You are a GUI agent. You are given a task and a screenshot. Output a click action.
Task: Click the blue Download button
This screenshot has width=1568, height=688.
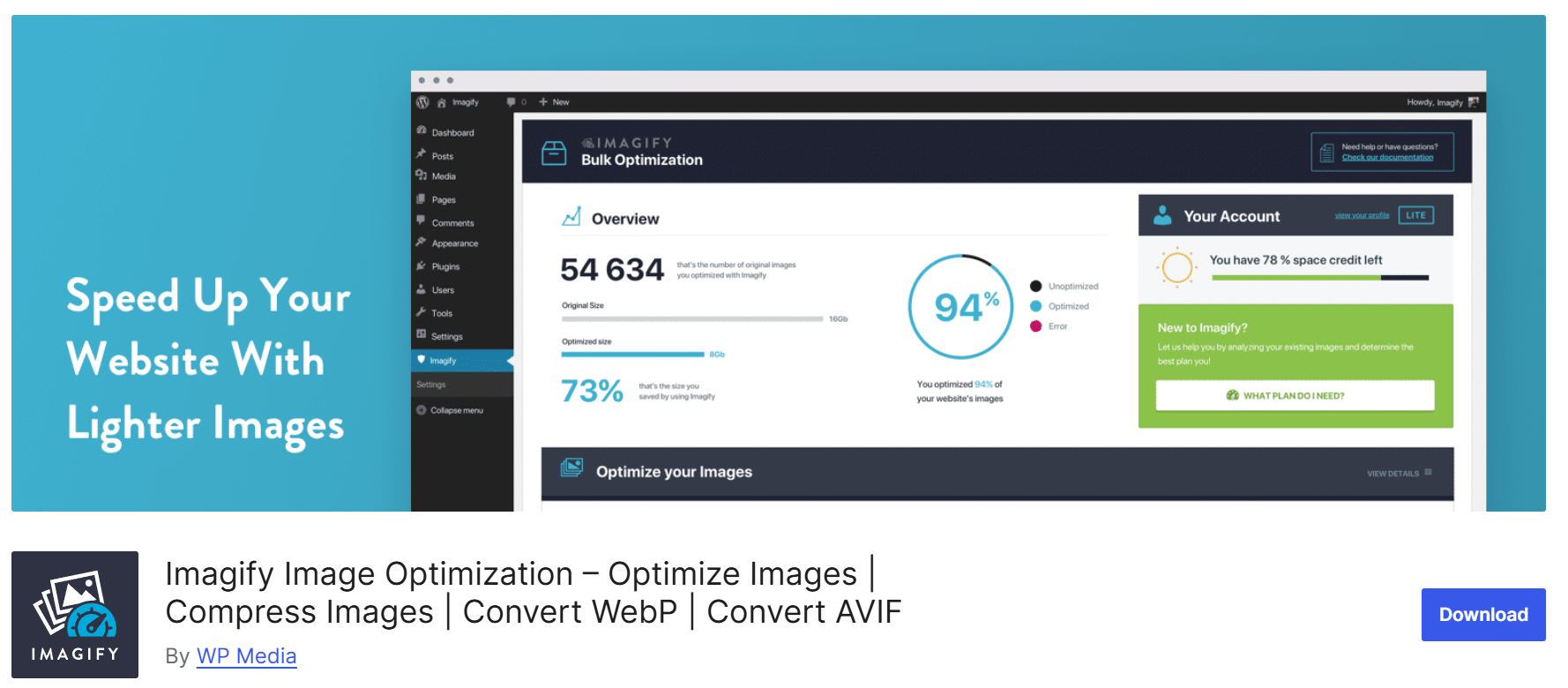pos(1482,615)
